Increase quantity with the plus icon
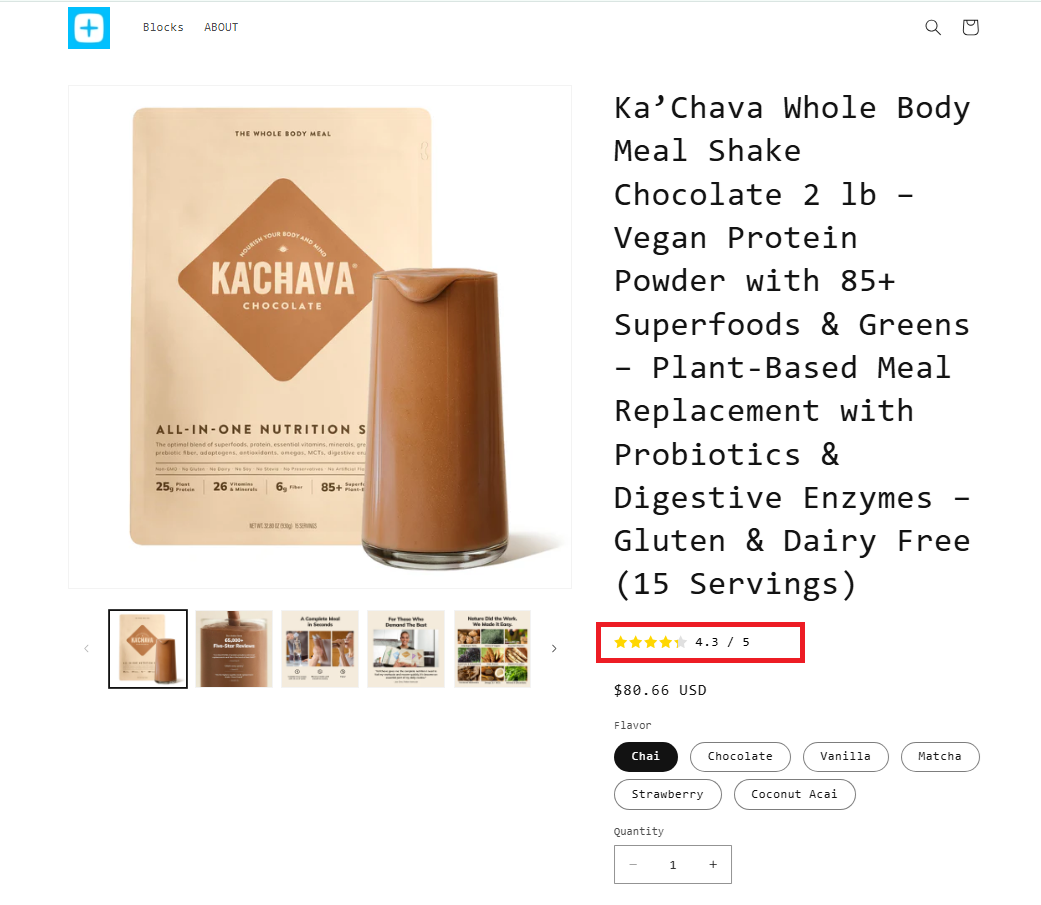 coord(712,864)
